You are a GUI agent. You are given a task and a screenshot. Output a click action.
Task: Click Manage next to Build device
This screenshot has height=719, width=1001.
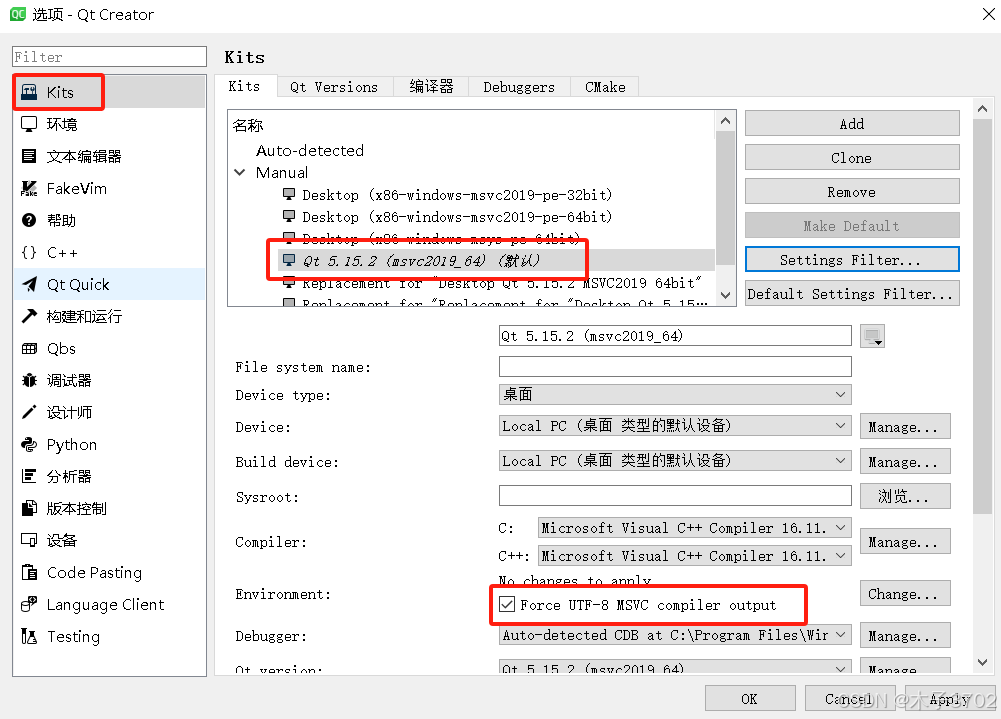click(905, 462)
